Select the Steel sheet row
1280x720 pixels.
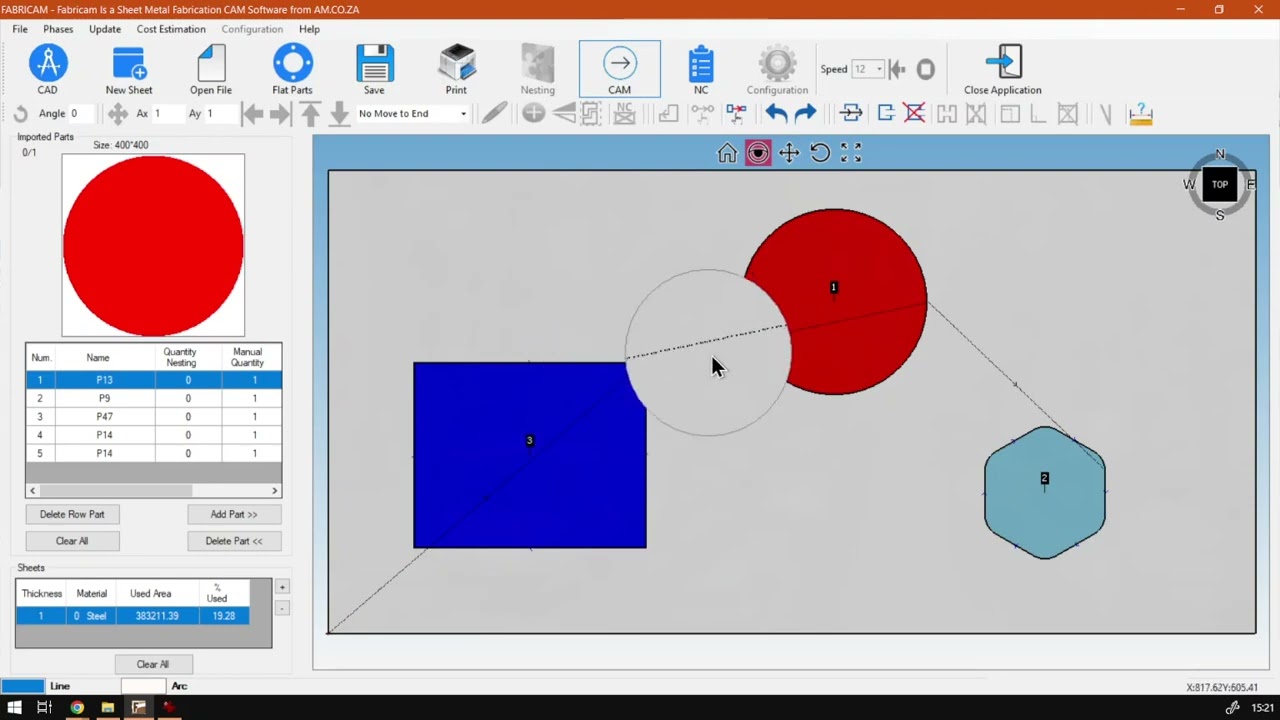point(133,616)
